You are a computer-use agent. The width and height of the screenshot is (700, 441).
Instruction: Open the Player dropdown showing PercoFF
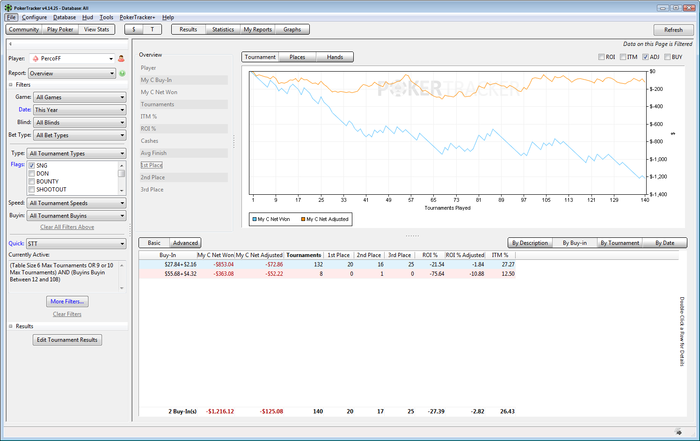[x=72, y=58]
